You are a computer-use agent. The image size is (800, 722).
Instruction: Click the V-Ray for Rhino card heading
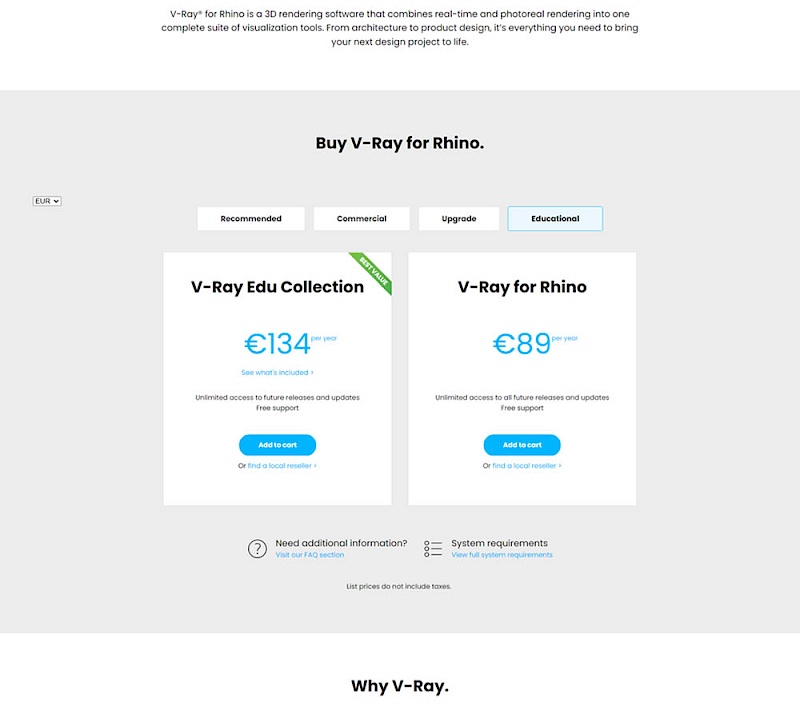tap(522, 287)
